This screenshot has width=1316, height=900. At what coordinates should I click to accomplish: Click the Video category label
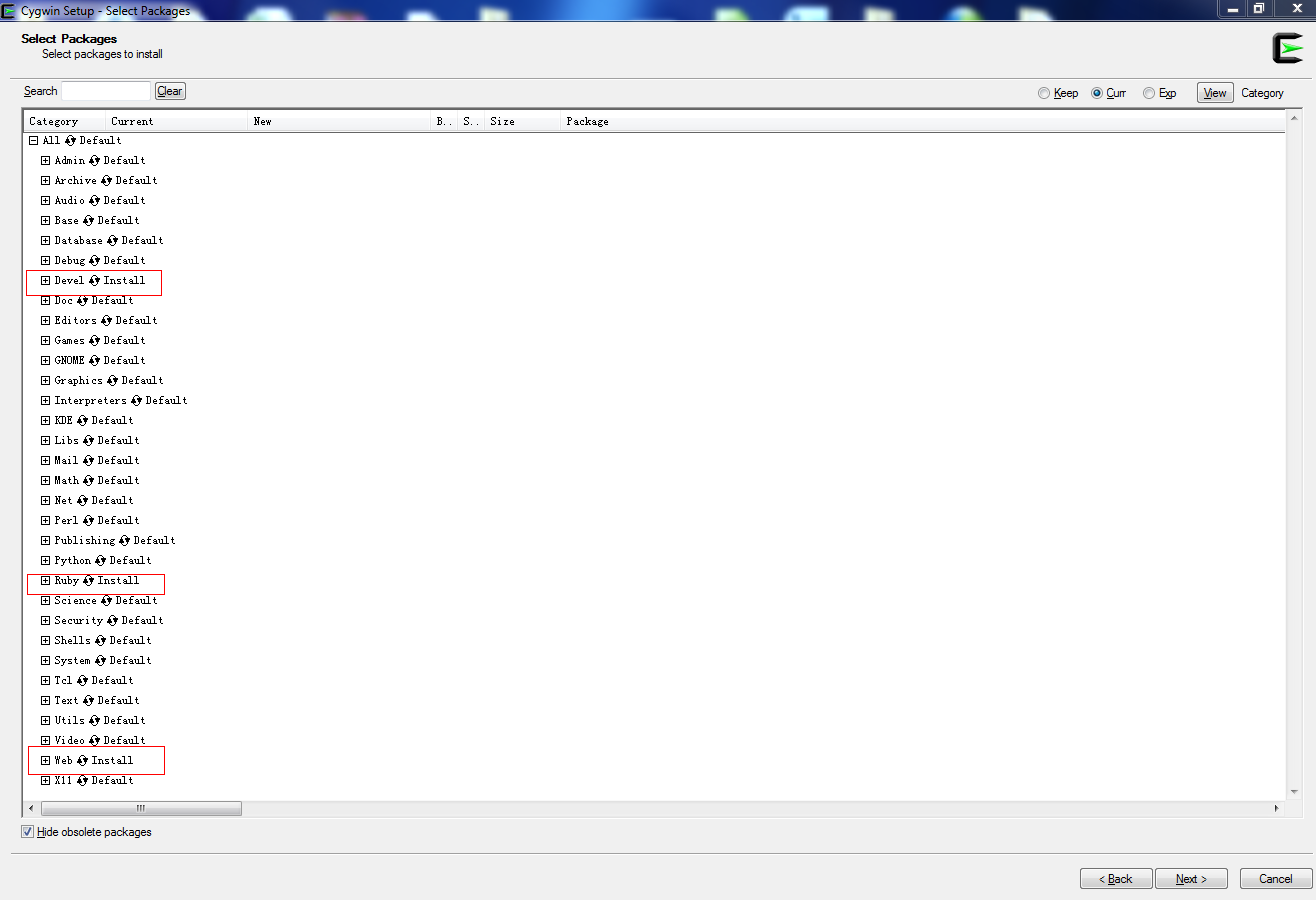coord(70,741)
